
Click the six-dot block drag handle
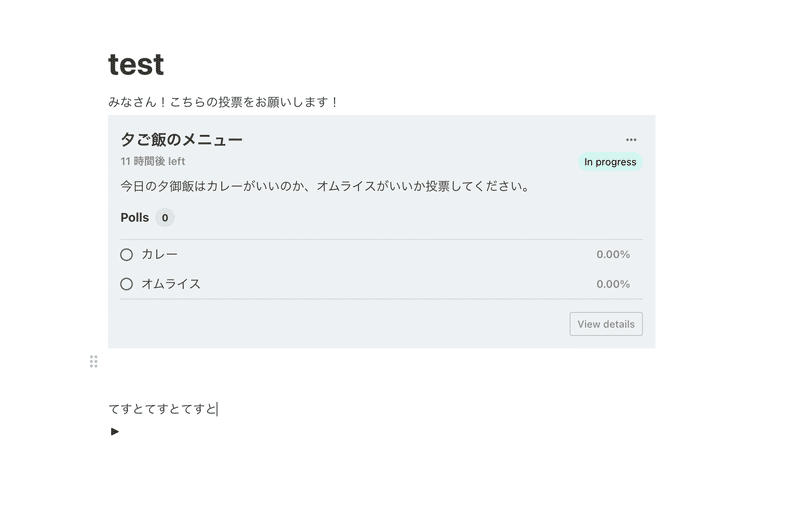point(93,362)
